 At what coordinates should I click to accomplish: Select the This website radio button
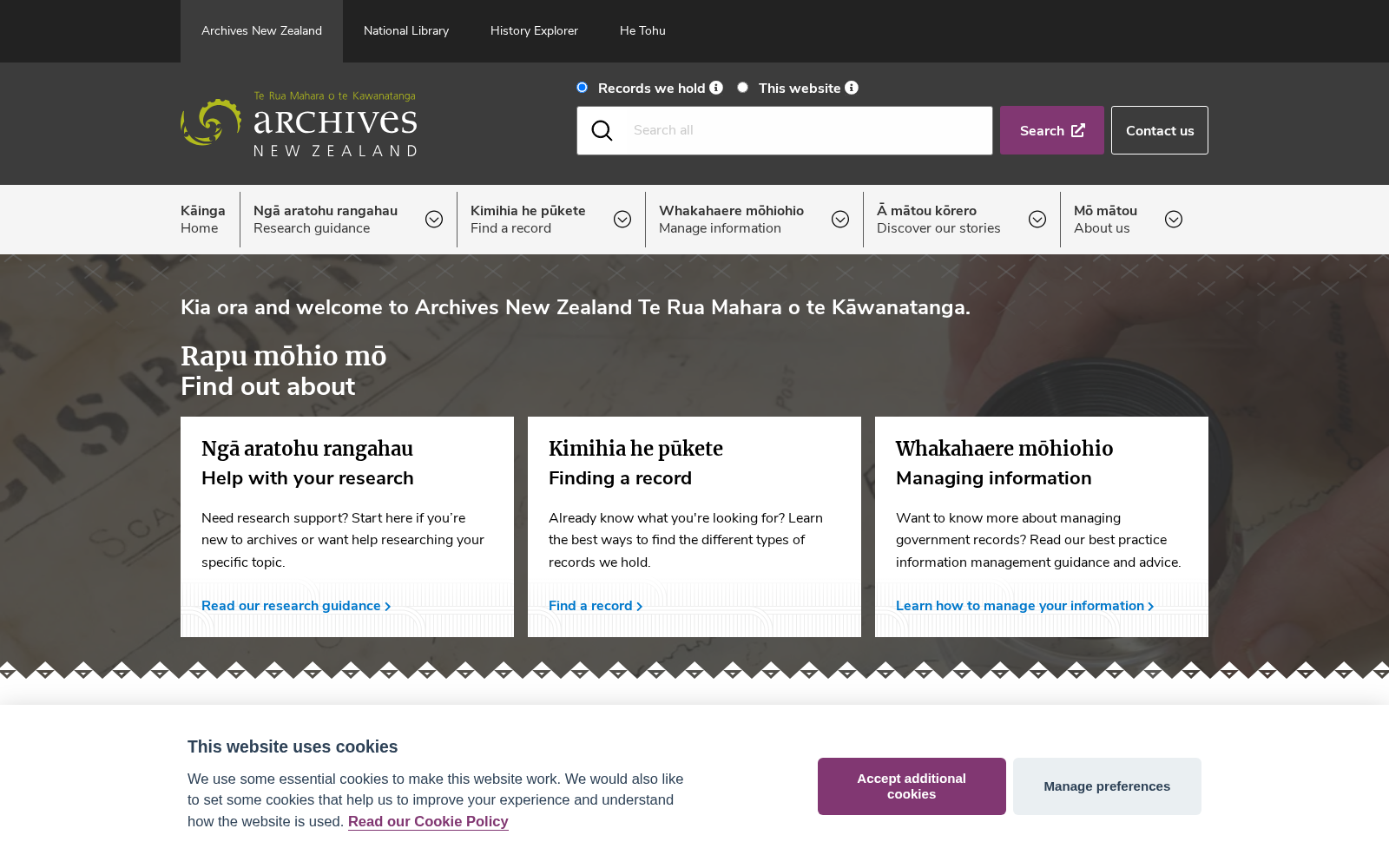click(x=742, y=88)
